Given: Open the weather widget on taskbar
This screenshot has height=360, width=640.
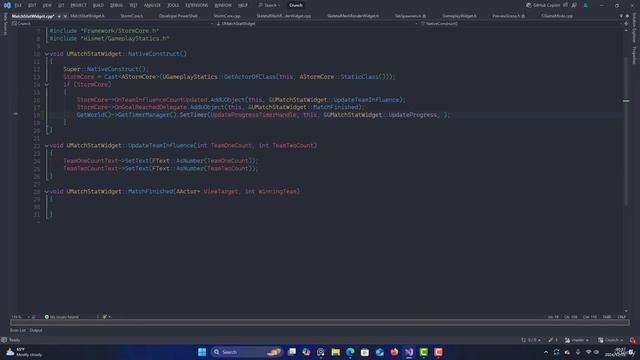Looking at the screenshot, I should click(24, 352).
